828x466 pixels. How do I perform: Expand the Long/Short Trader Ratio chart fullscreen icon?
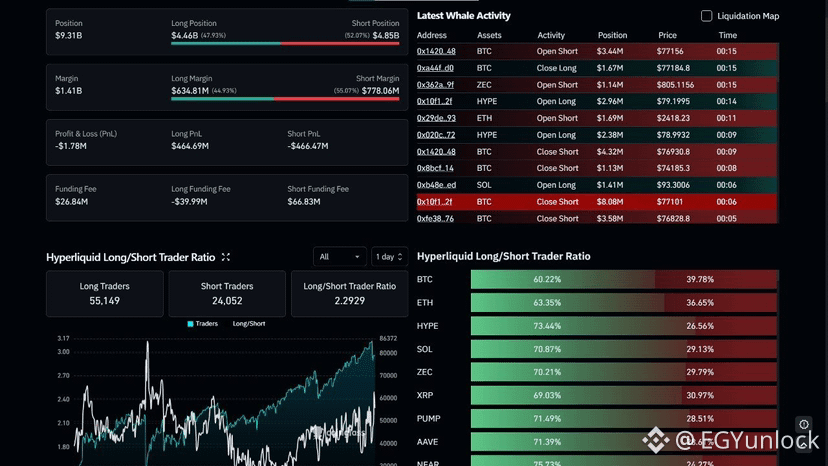(x=225, y=257)
